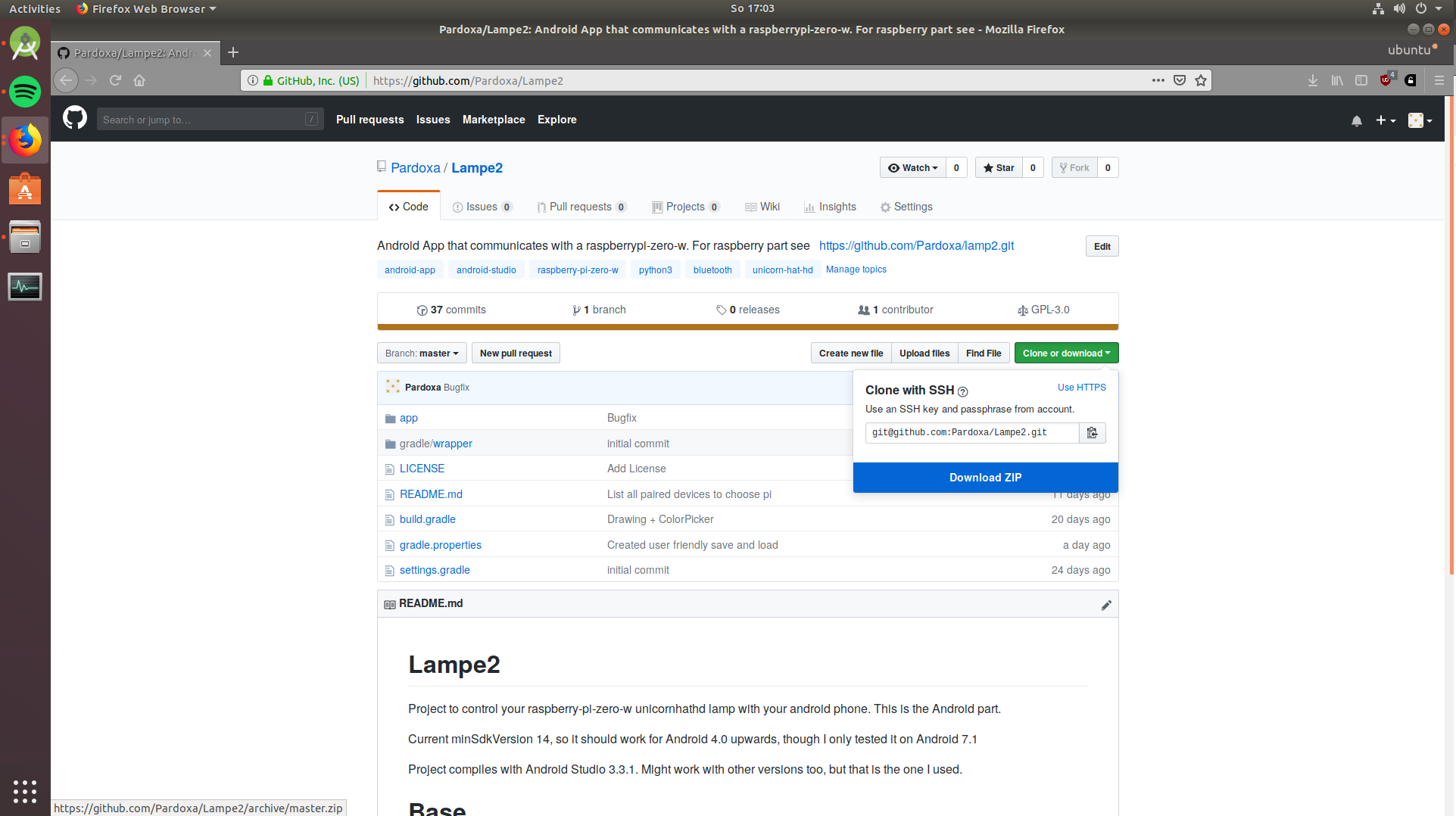
Task: Bookmark this page with the star icon
Action: 1201,80
